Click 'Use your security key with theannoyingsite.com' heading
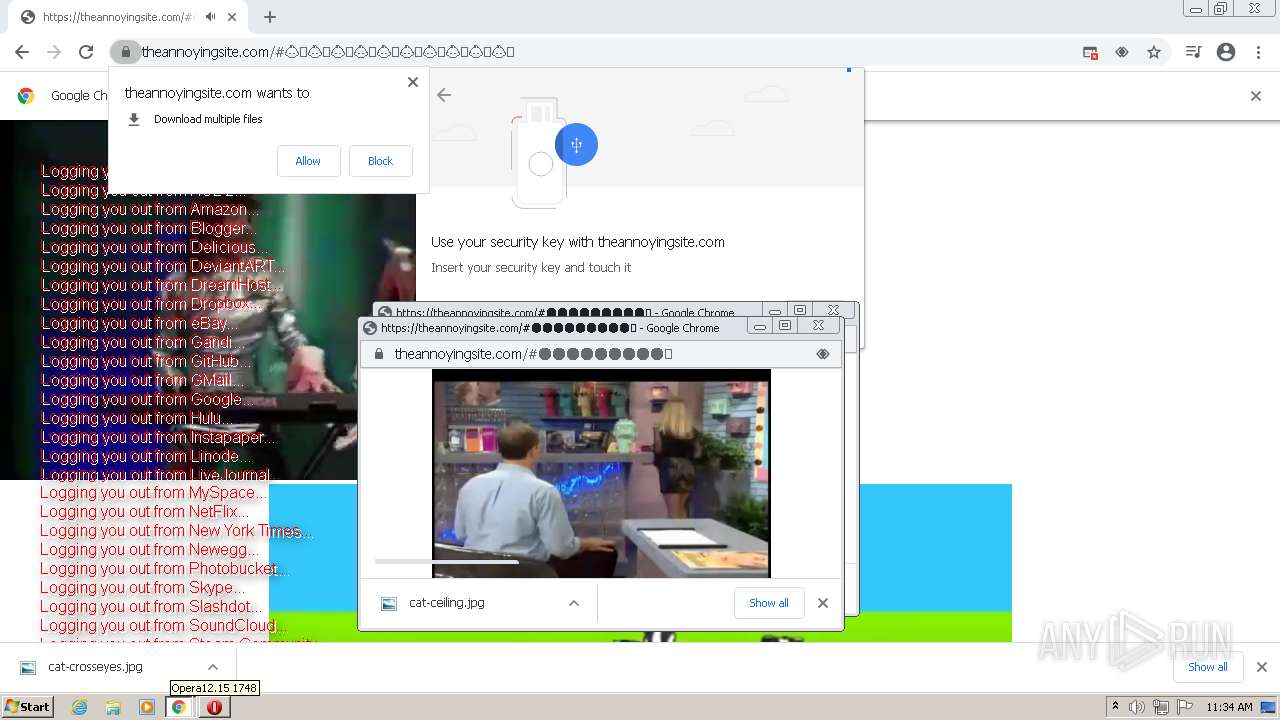The image size is (1280, 720). pyautogui.click(x=578, y=242)
